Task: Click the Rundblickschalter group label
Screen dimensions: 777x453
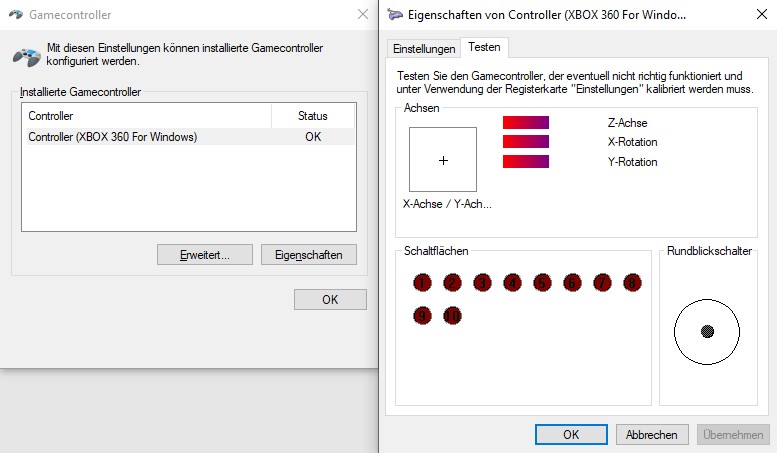Action: tap(710, 251)
